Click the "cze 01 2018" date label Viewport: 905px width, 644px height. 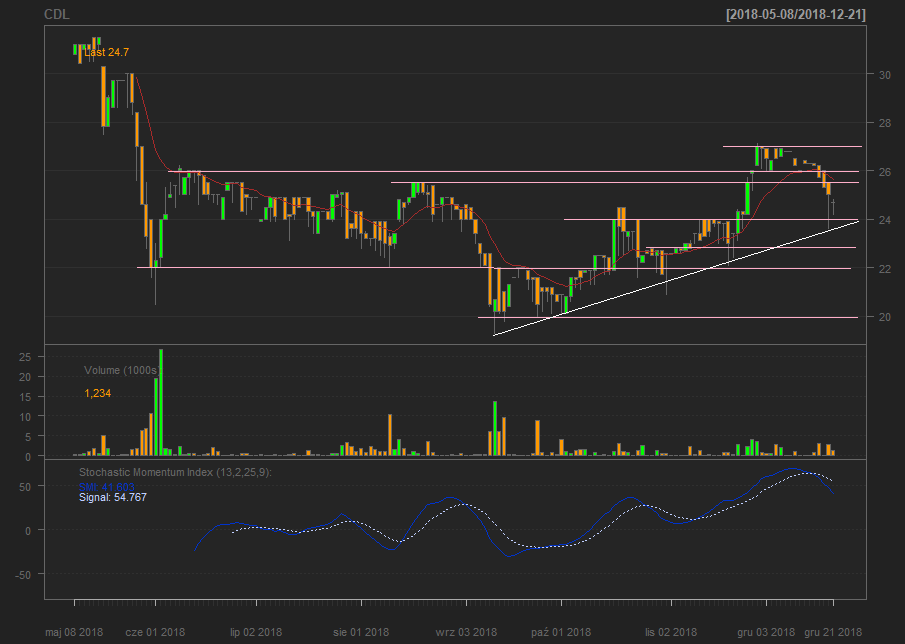click(x=155, y=632)
